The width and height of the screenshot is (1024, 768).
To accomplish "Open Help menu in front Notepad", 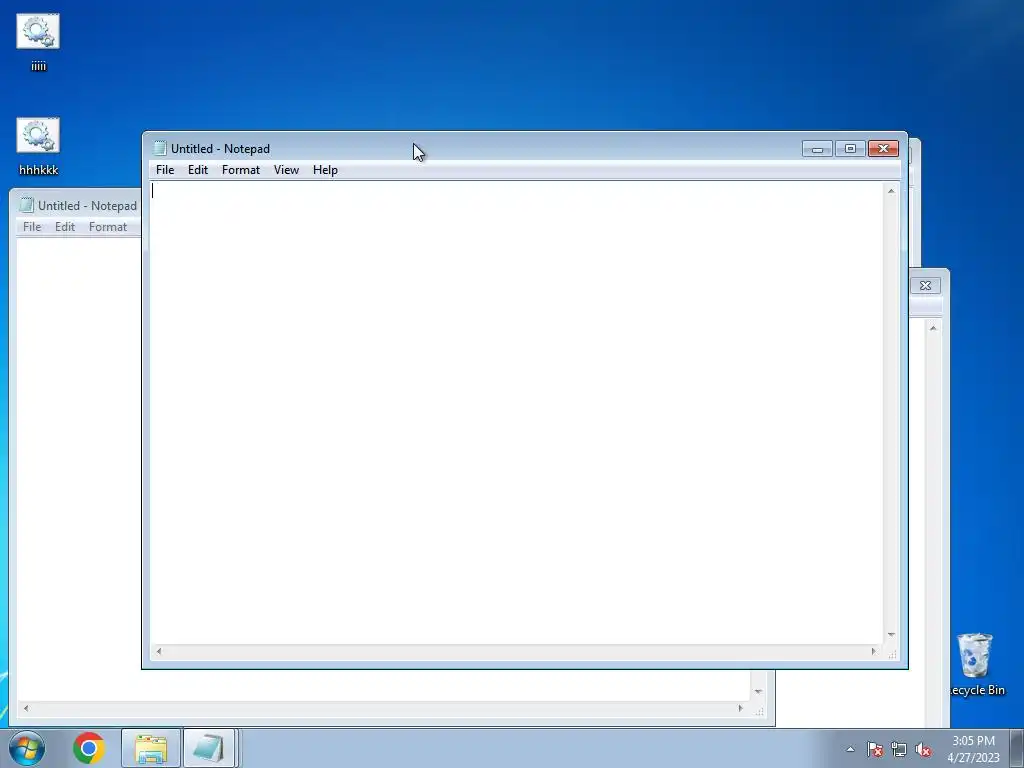I will (325, 170).
